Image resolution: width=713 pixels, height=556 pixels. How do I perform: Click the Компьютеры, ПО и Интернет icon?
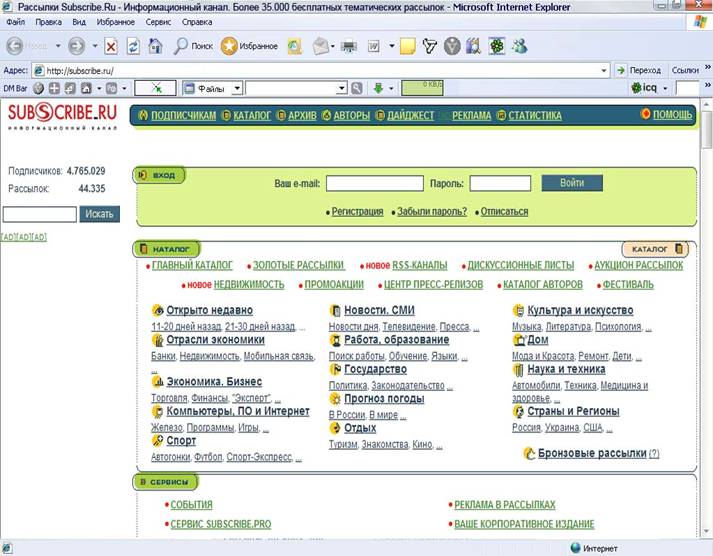pyautogui.click(x=158, y=412)
